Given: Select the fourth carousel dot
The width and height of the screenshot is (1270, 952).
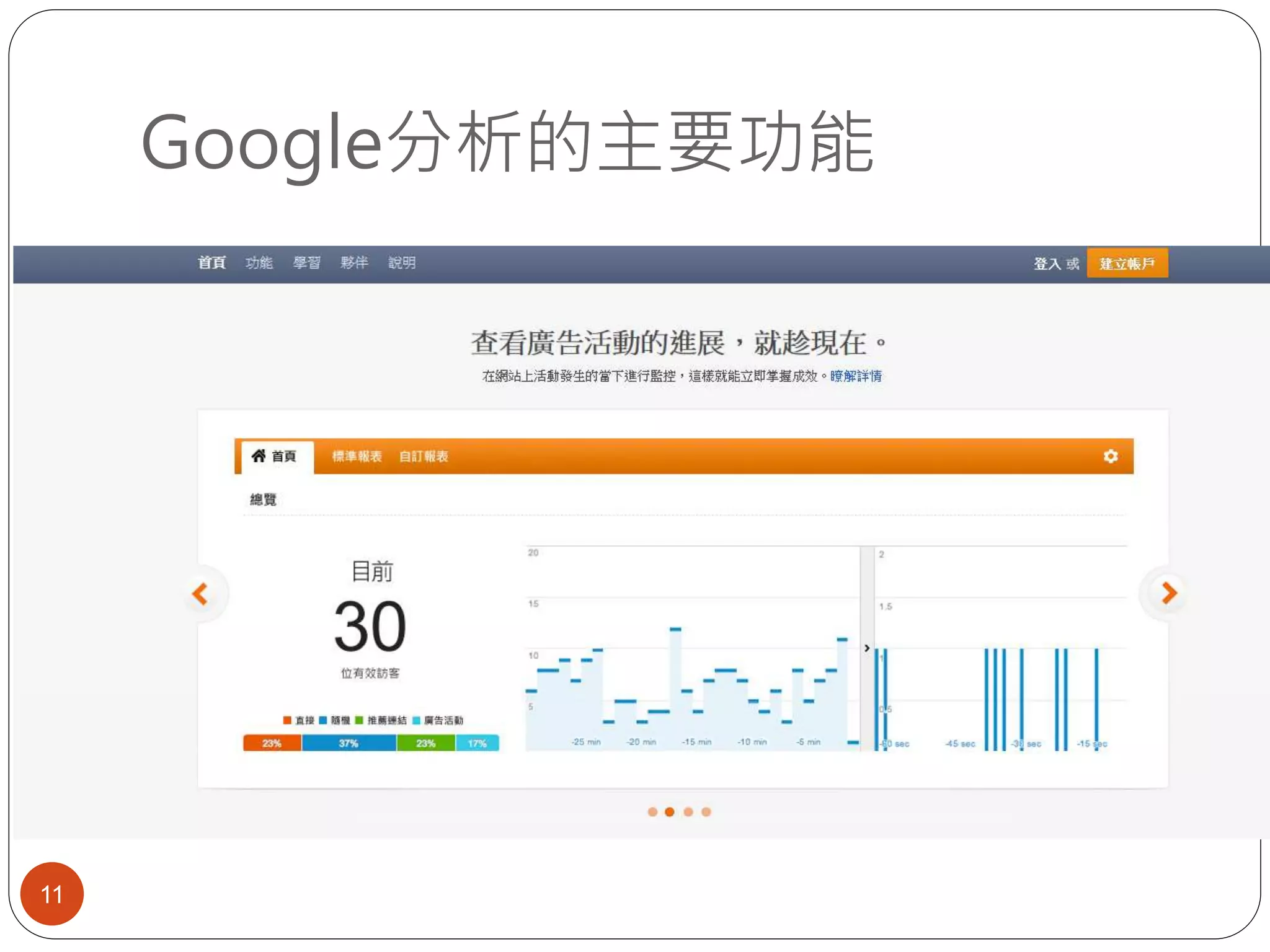Looking at the screenshot, I should (x=706, y=812).
